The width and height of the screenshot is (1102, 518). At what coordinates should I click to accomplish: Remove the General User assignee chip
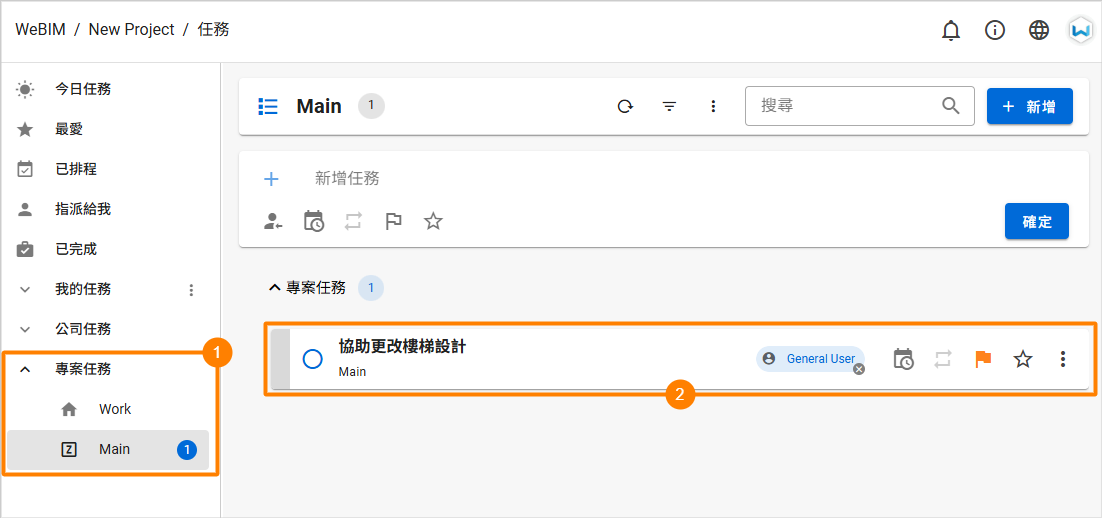coord(859,369)
